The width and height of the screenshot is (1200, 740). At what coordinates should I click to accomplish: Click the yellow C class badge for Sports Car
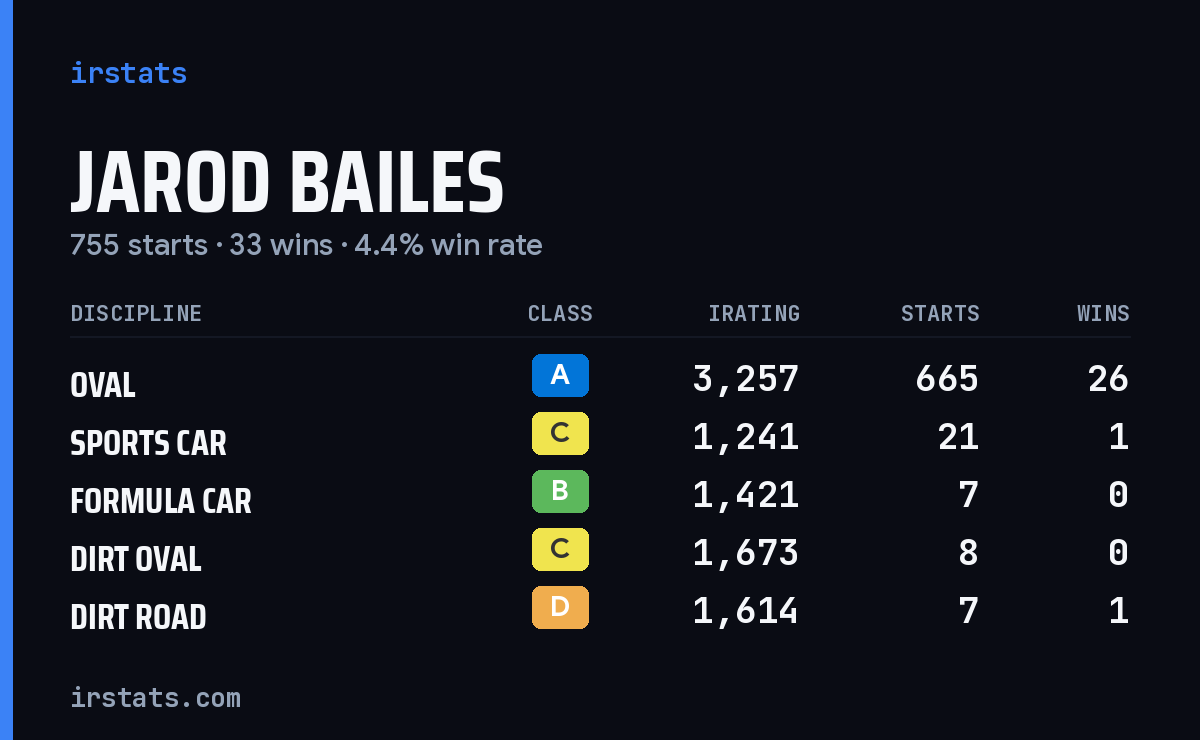click(560, 434)
